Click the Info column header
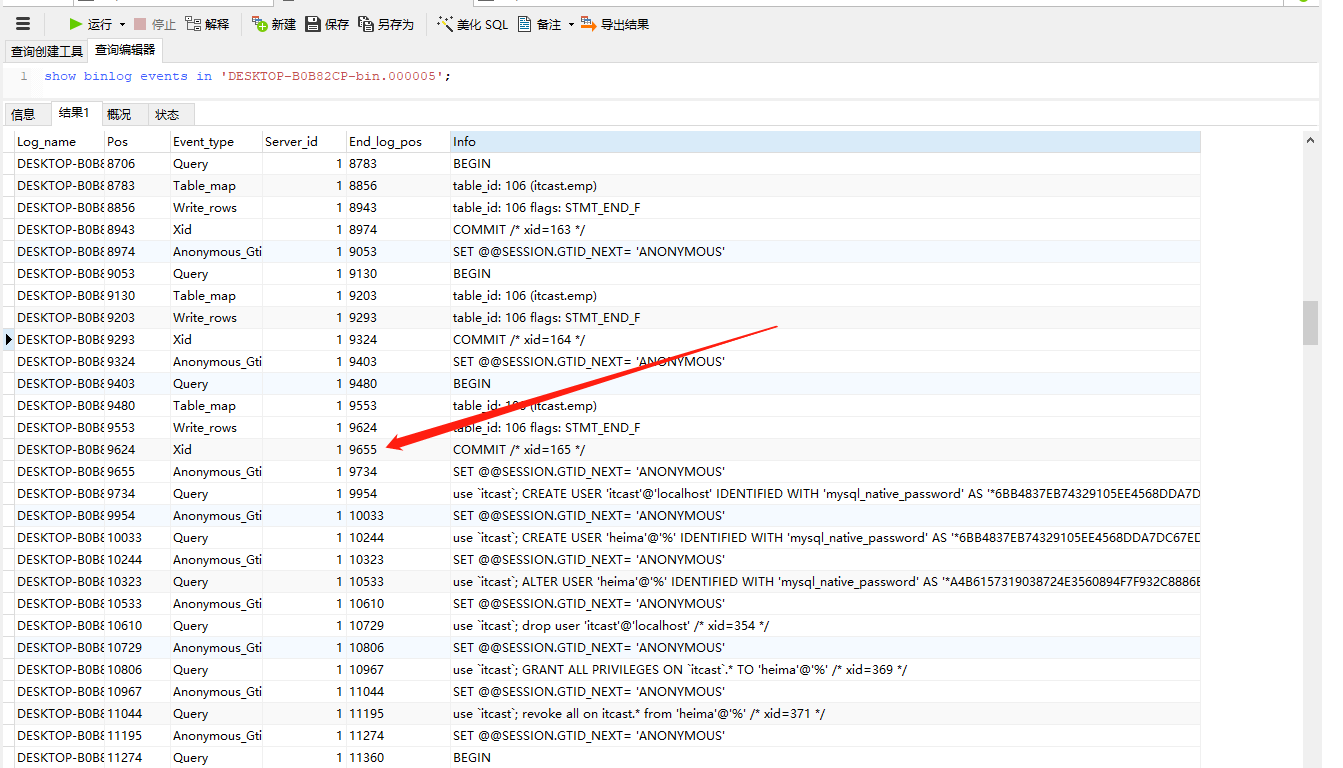The width and height of the screenshot is (1343, 768). pyautogui.click(x=825, y=142)
